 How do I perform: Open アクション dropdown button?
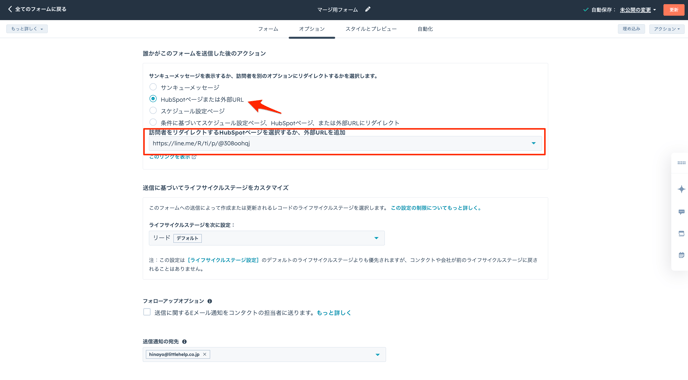pyautogui.click(x=666, y=29)
